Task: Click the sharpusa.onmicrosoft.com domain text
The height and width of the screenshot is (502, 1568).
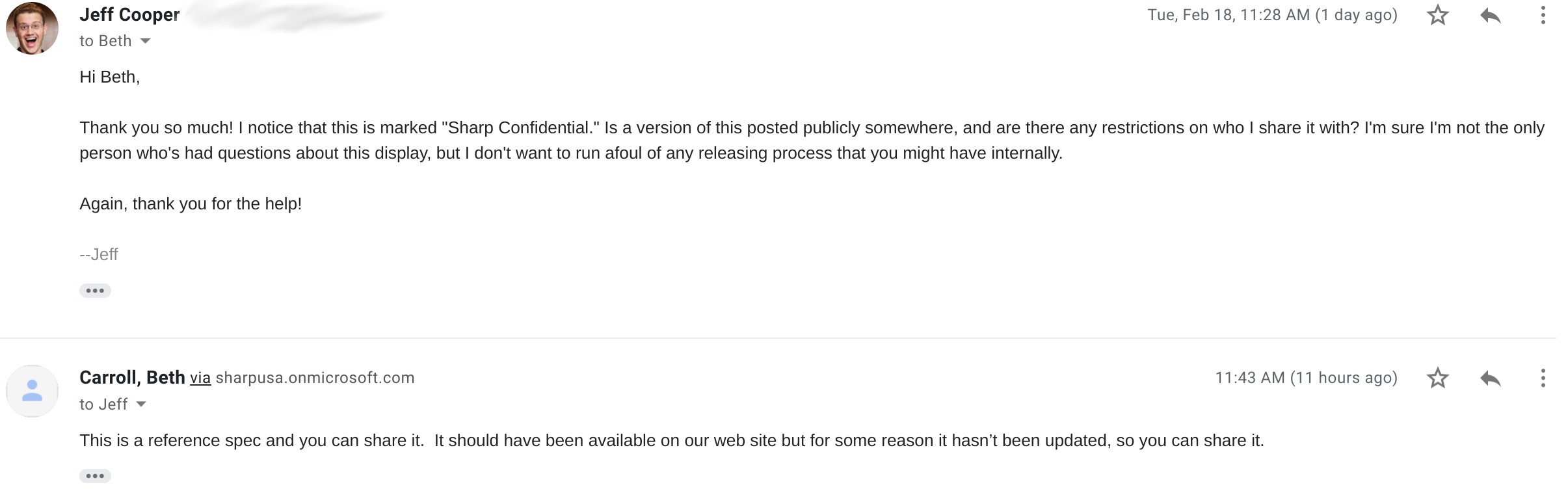Action: click(x=315, y=378)
